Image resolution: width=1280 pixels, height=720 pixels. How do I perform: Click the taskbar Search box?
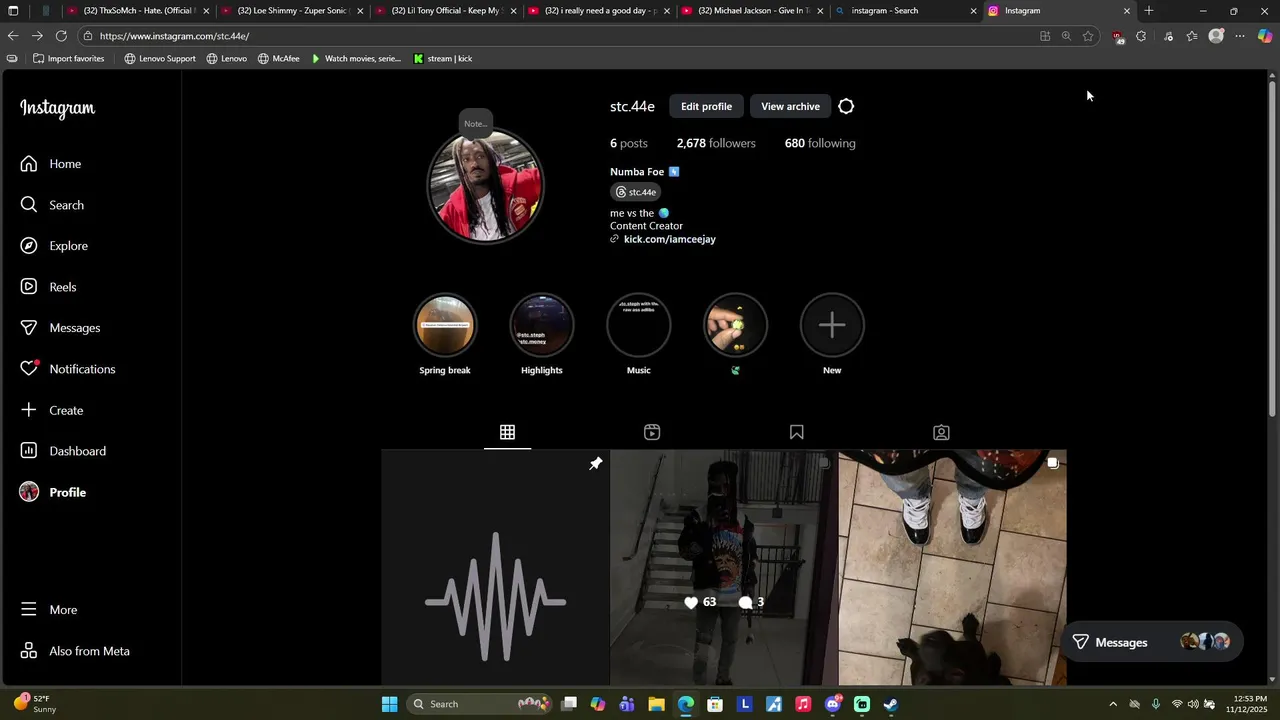[x=480, y=704]
